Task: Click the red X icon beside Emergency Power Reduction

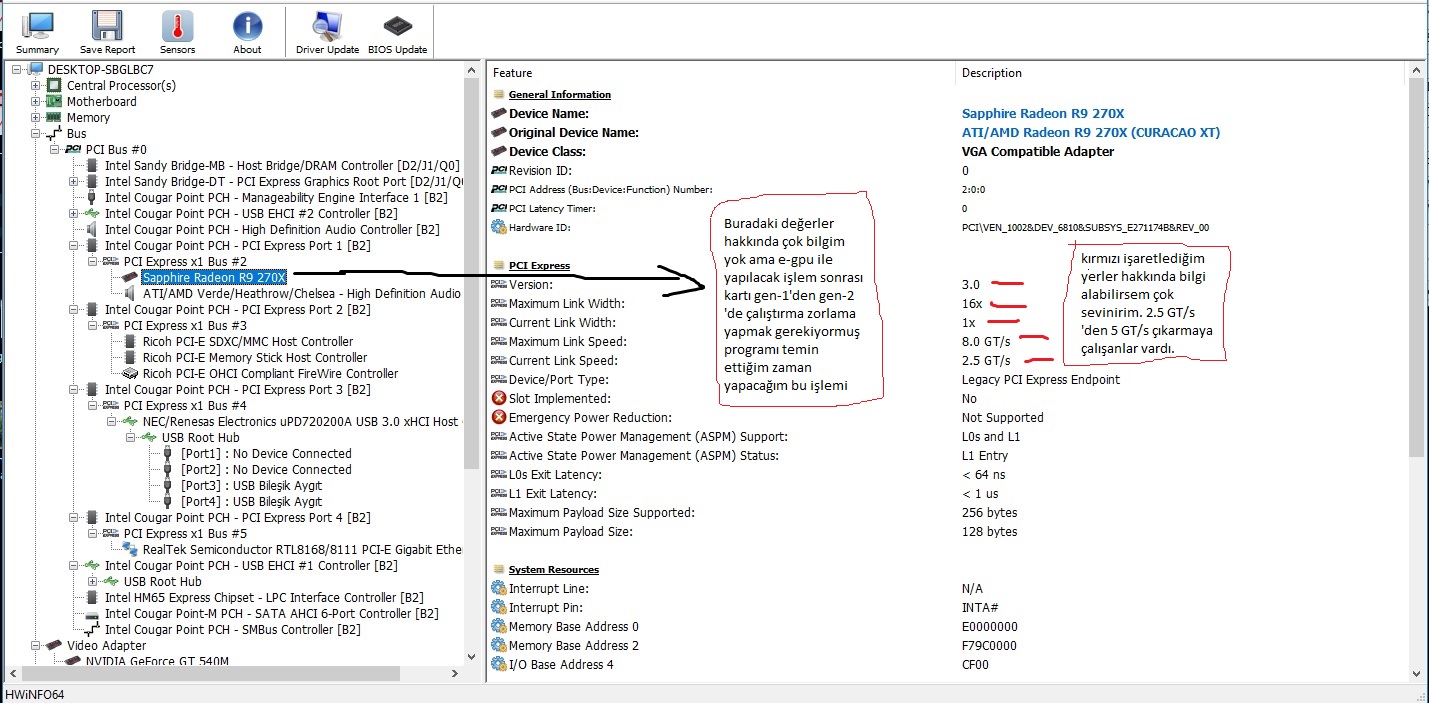Action: click(499, 417)
